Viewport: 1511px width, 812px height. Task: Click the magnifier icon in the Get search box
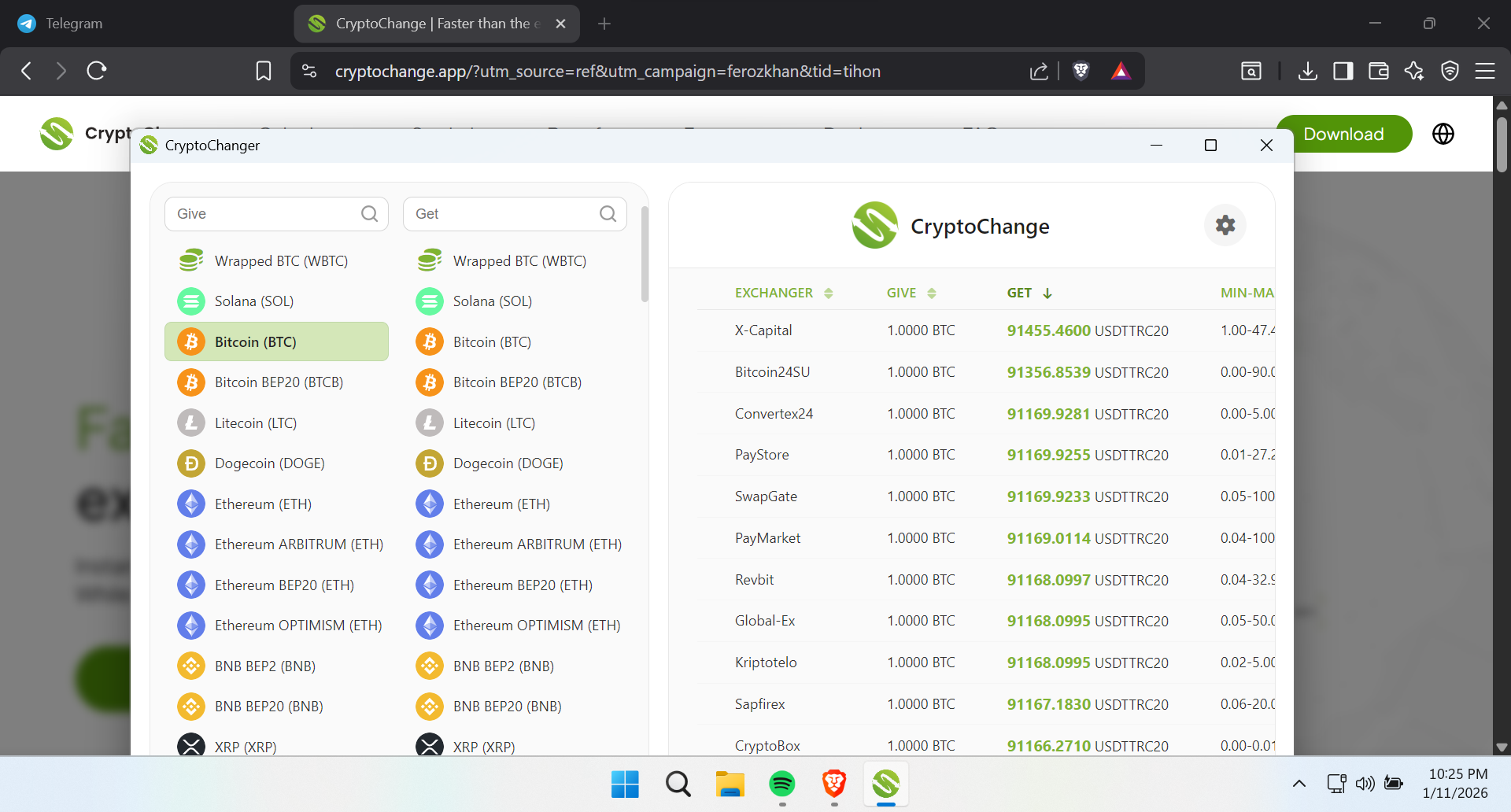[x=608, y=214]
